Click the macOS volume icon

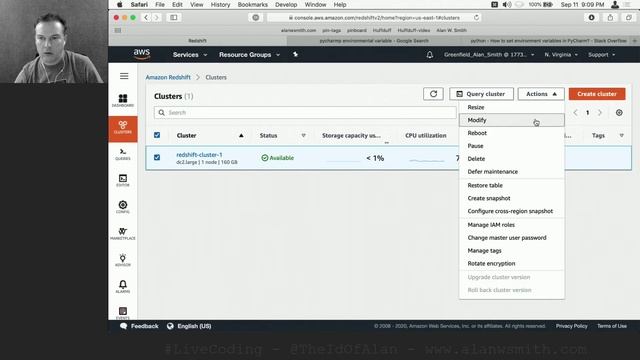point(507,4)
